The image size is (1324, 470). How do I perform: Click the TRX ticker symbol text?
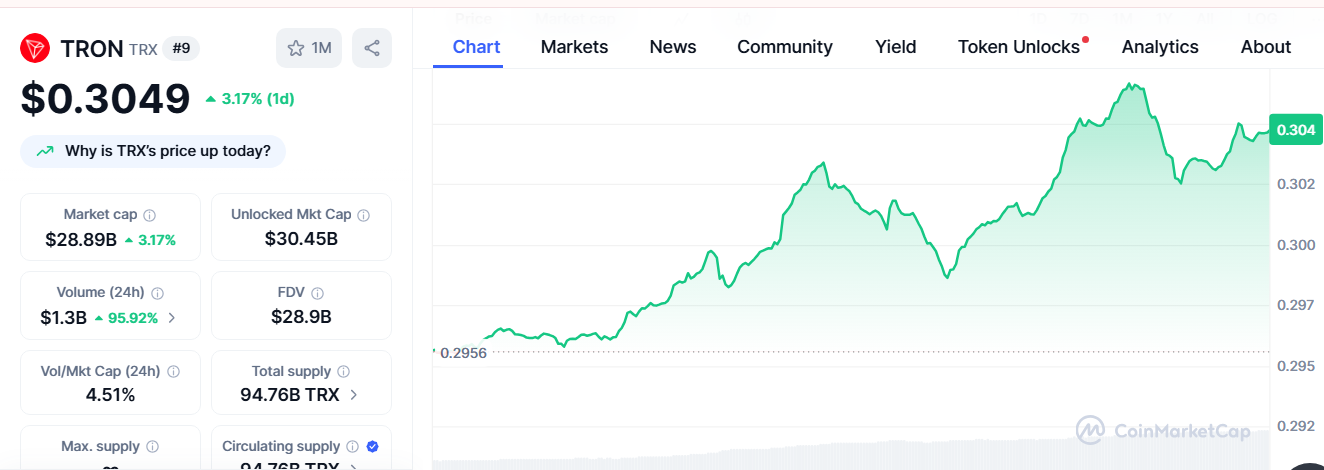coord(143,49)
